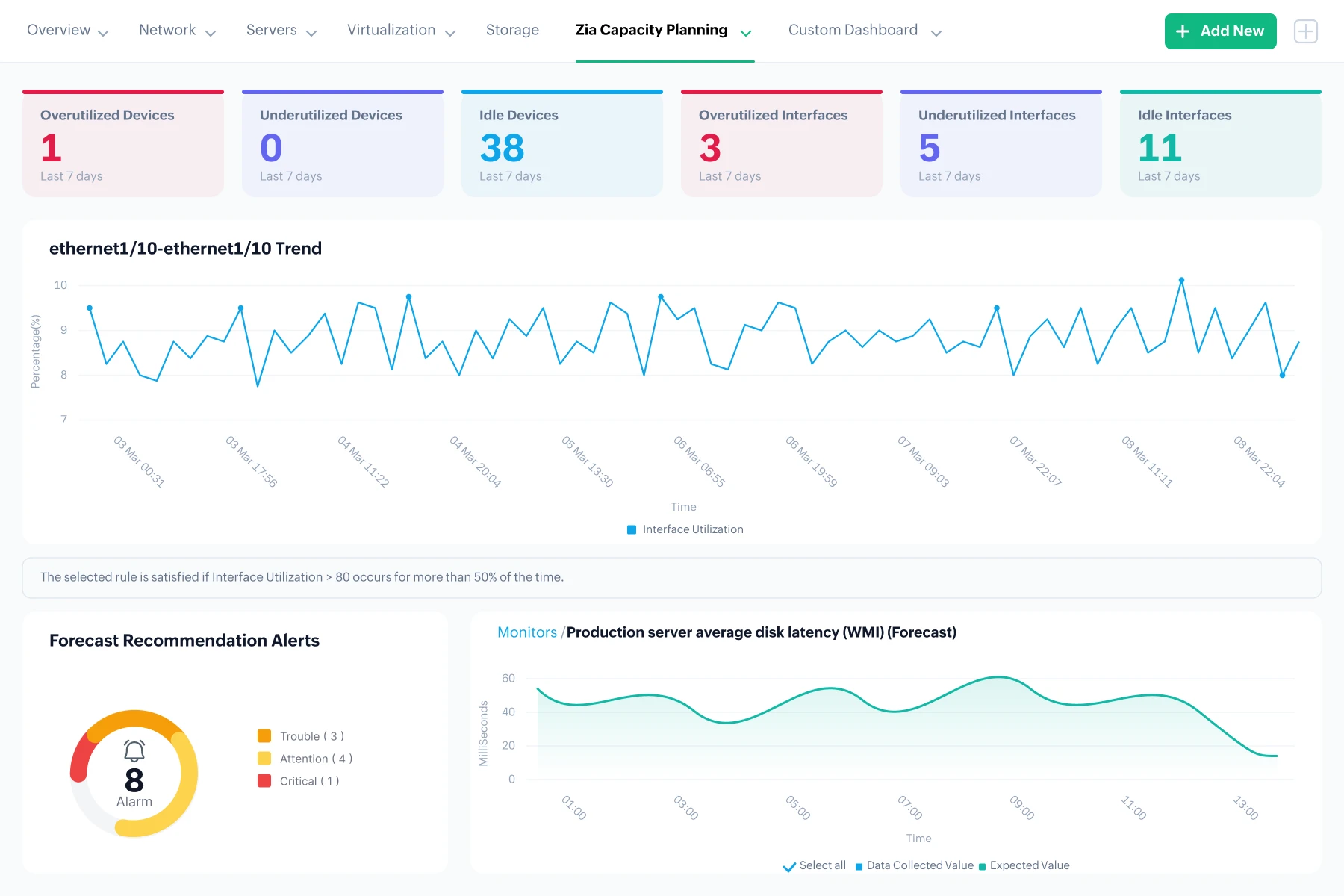The image size is (1344, 896).
Task: Open the Idle Devices summary card
Action: click(562, 143)
